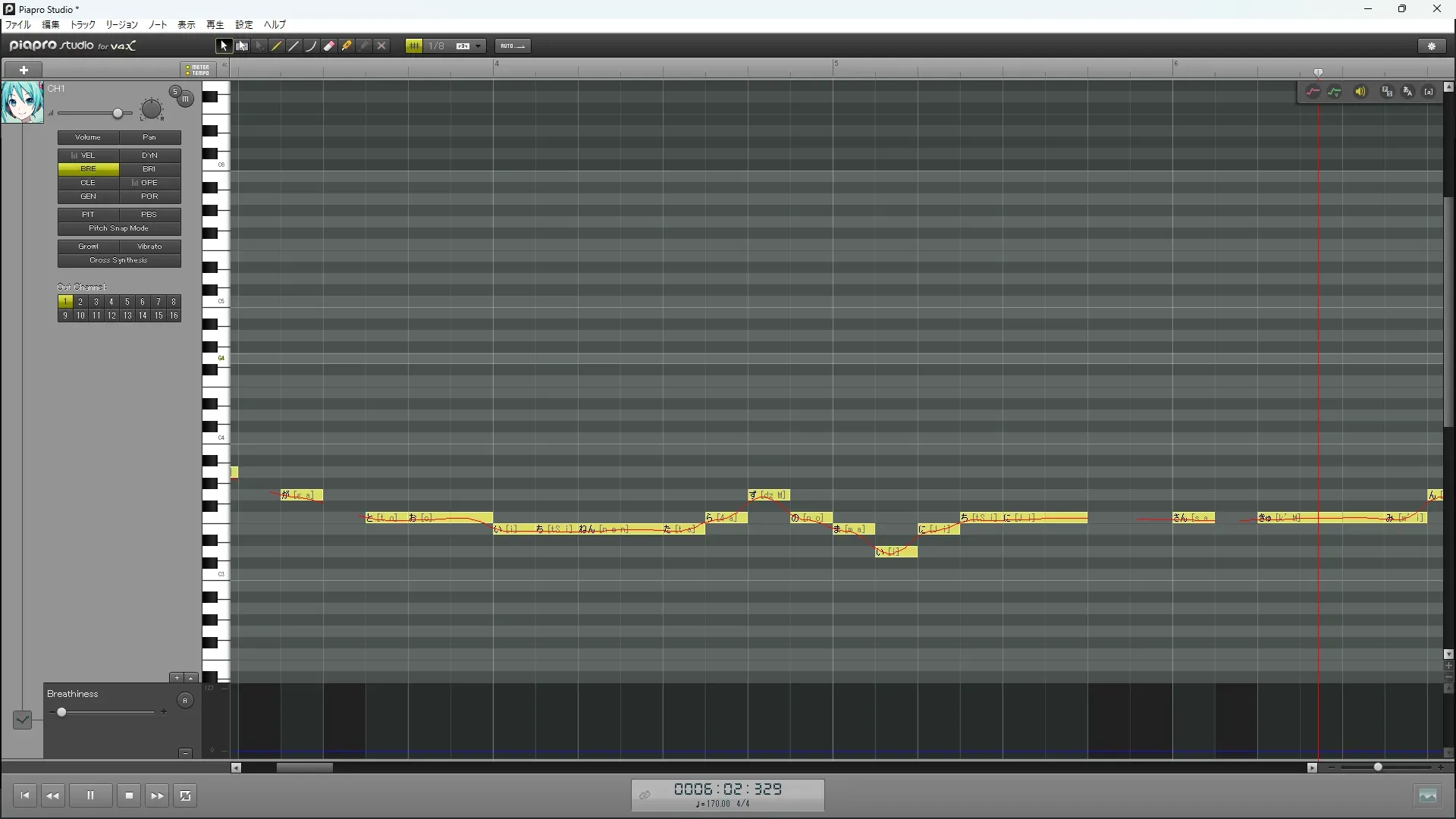Screen dimensions: 1456x819
Task: Select the Pencil draw tool
Action: [x=277, y=46]
